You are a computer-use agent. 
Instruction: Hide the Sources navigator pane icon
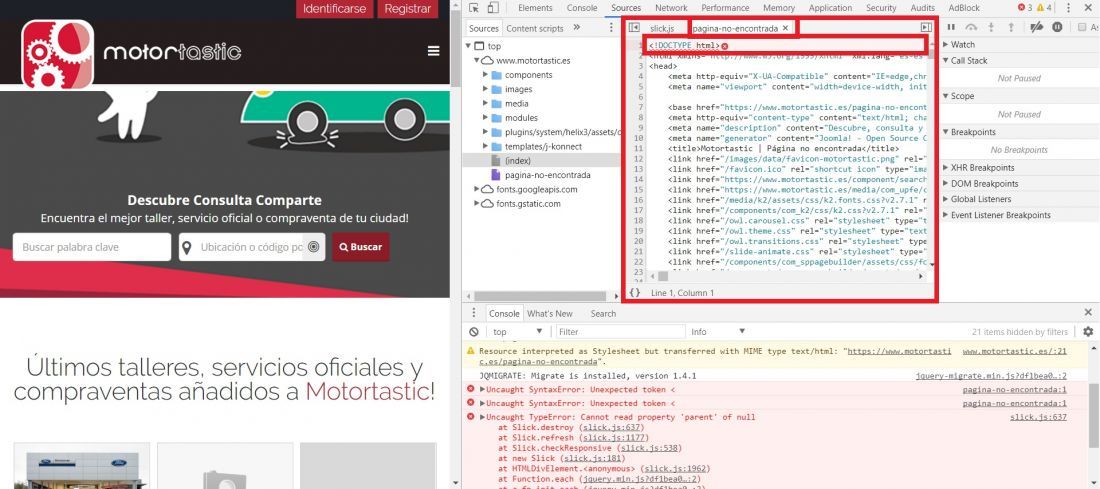[x=634, y=27]
